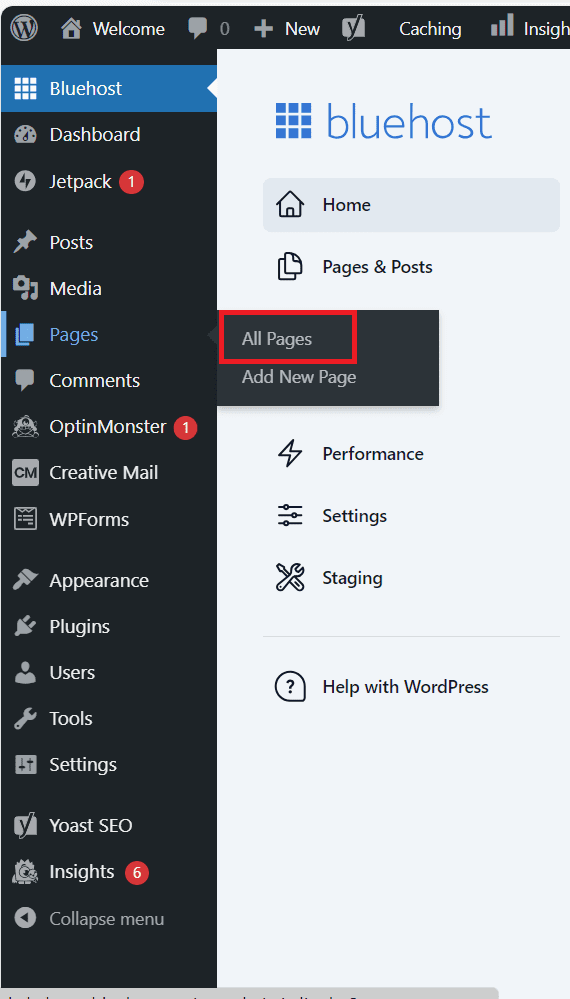The height and width of the screenshot is (999, 570).
Task: Open the Comments label in the sidebar
Action: (95, 381)
